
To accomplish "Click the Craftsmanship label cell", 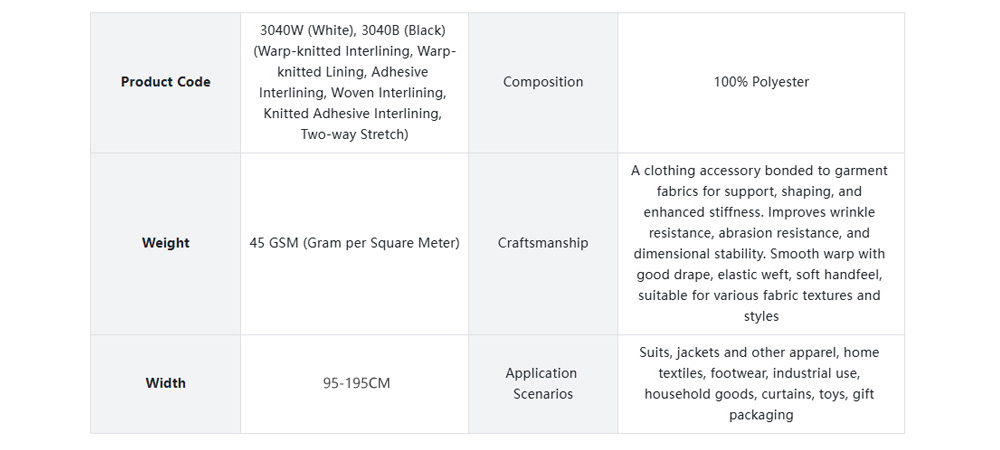I will click(x=543, y=243).
